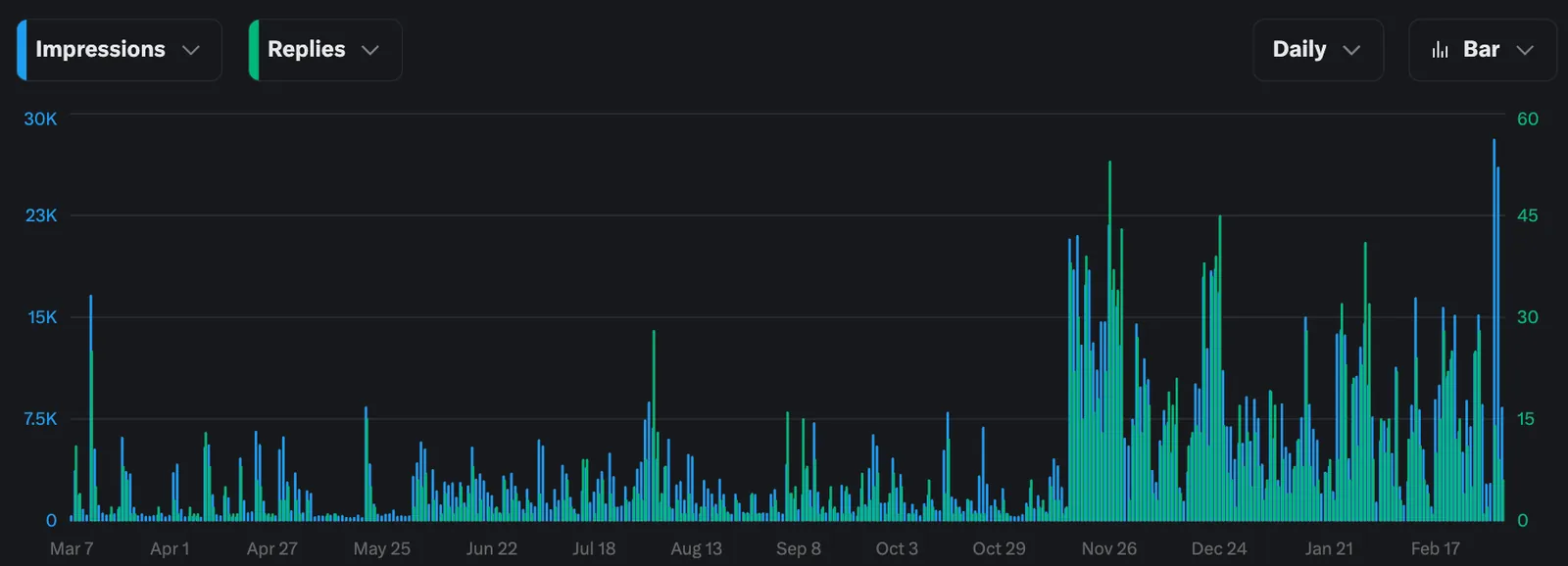The height and width of the screenshot is (566, 1568).
Task: Click the Mar 7 date label
Action: tap(72, 548)
